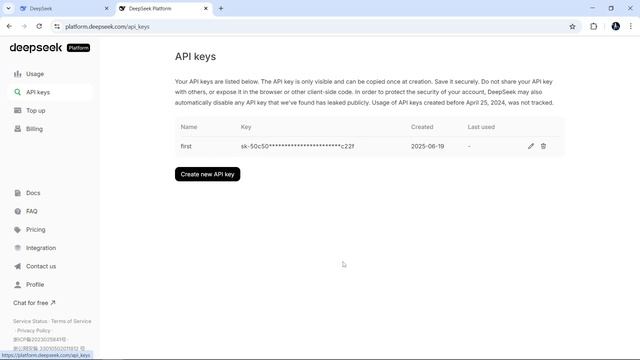Click the Integration icon
Viewport: 640px width, 360px height.
tap(18, 248)
